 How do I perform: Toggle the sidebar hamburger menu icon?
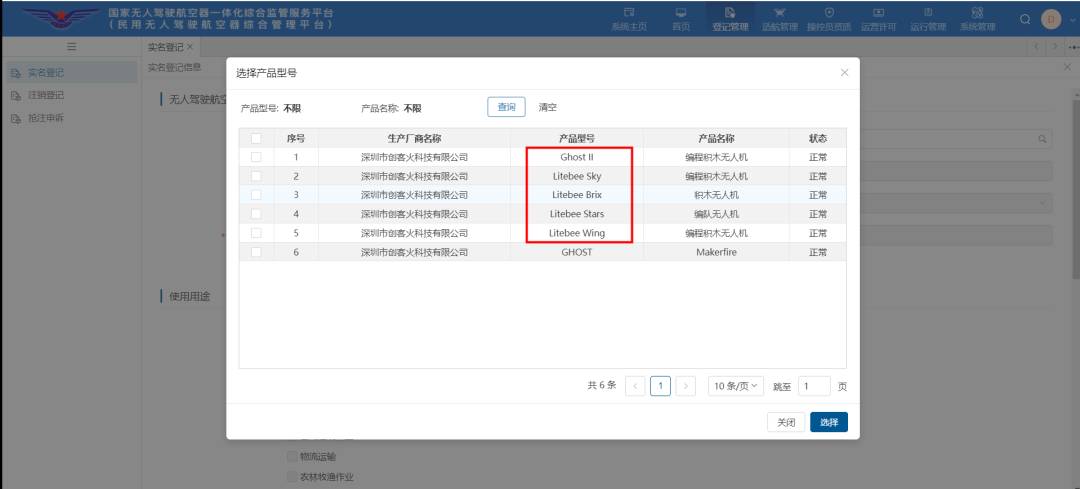pyautogui.click(x=71, y=47)
